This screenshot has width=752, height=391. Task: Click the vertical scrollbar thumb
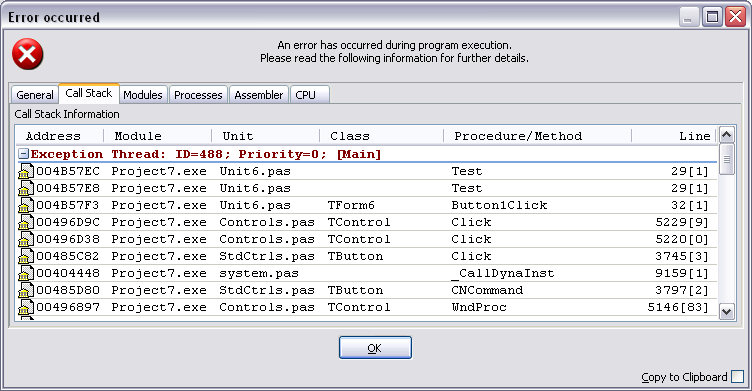click(x=727, y=159)
